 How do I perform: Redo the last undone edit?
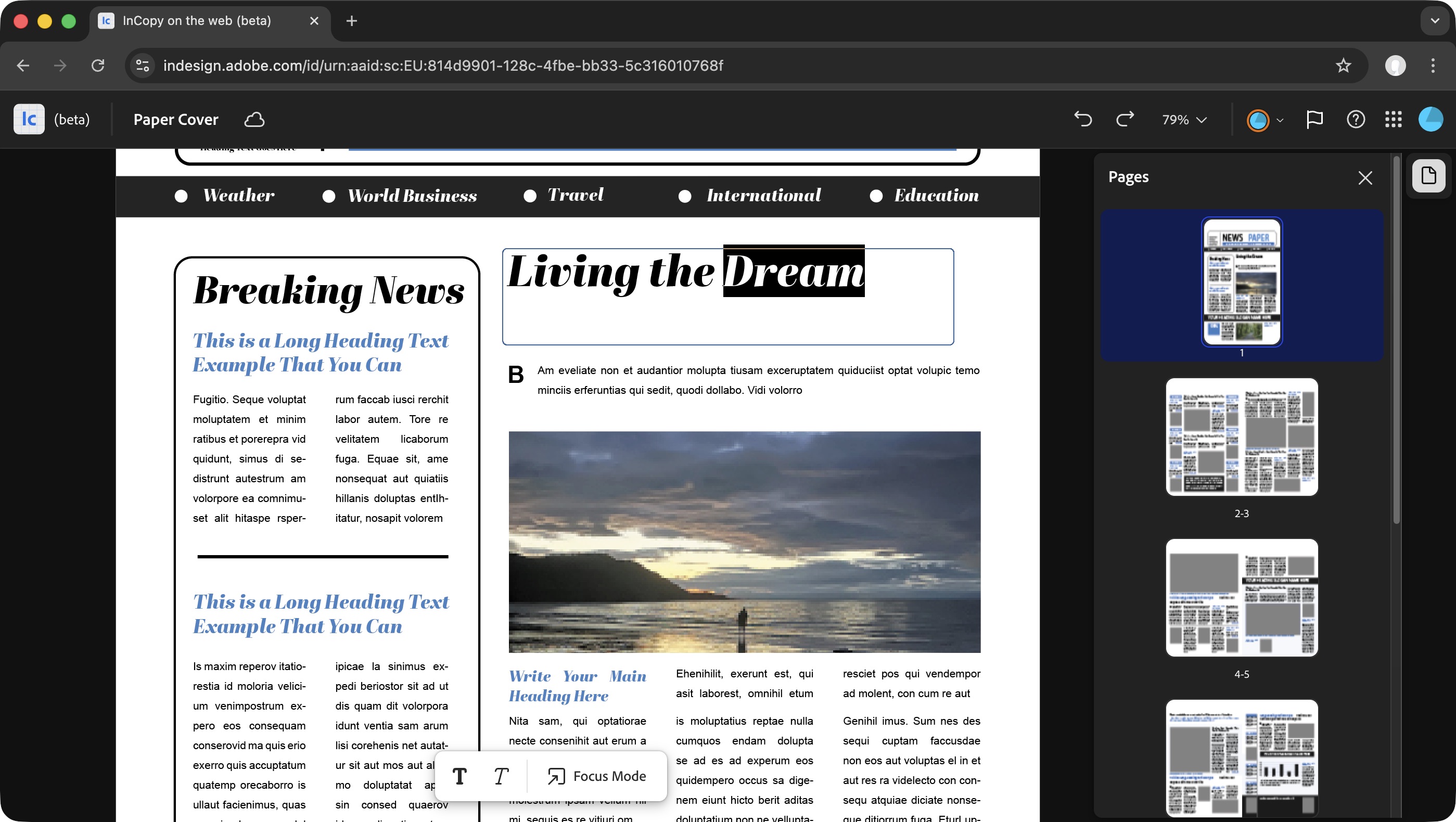click(1125, 119)
